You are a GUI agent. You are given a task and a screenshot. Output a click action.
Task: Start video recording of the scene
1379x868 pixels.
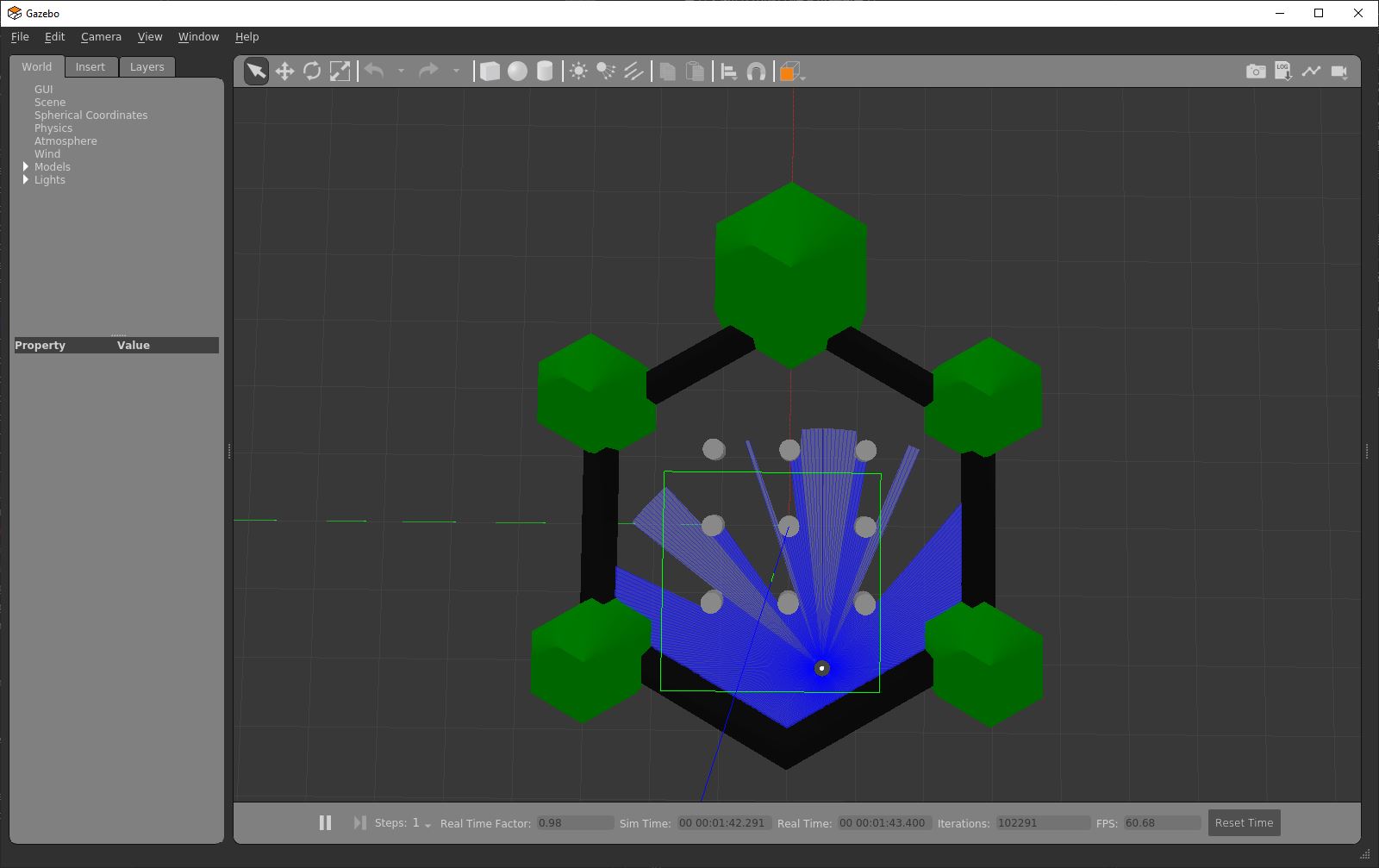tap(1338, 72)
